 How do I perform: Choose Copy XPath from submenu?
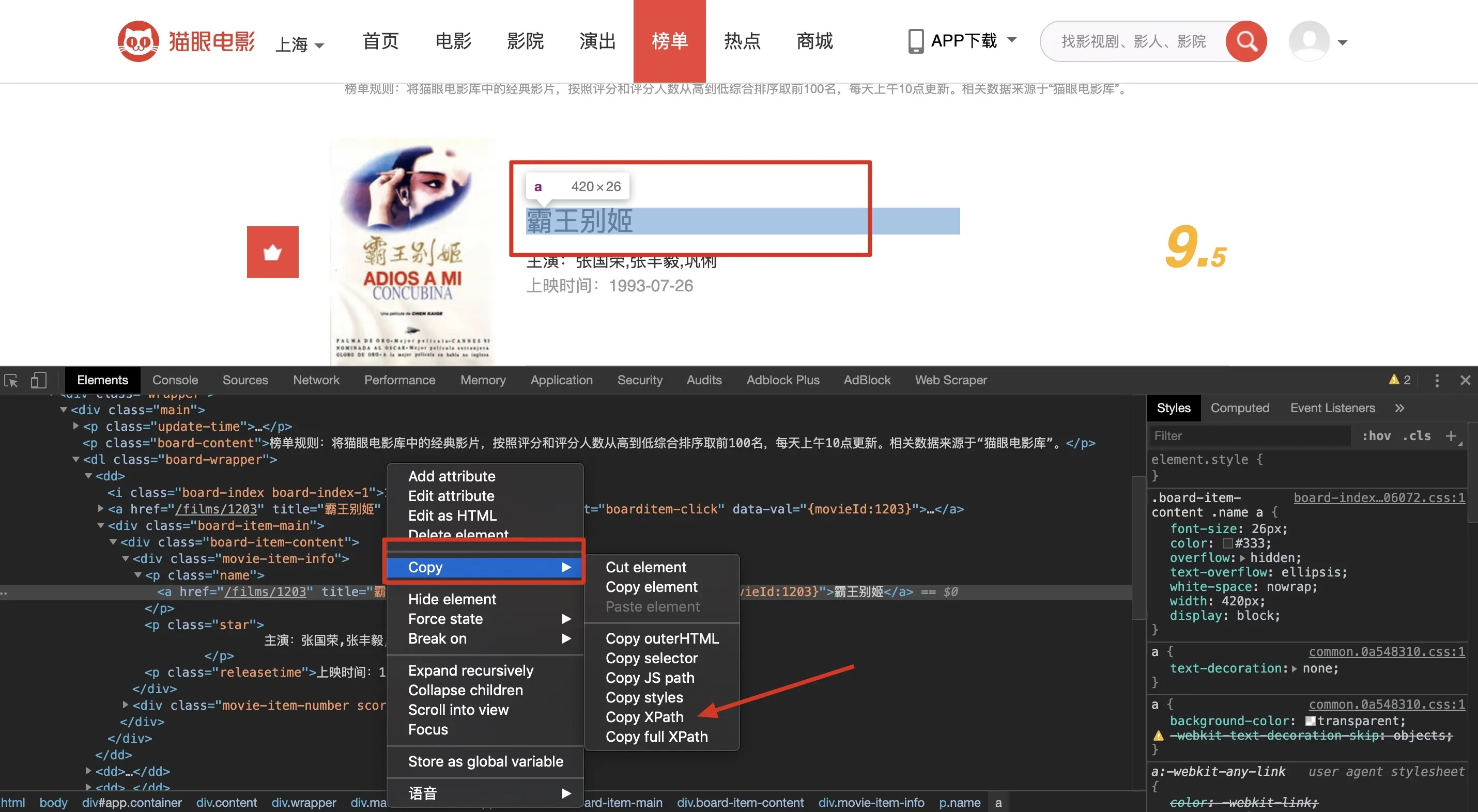click(644, 717)
